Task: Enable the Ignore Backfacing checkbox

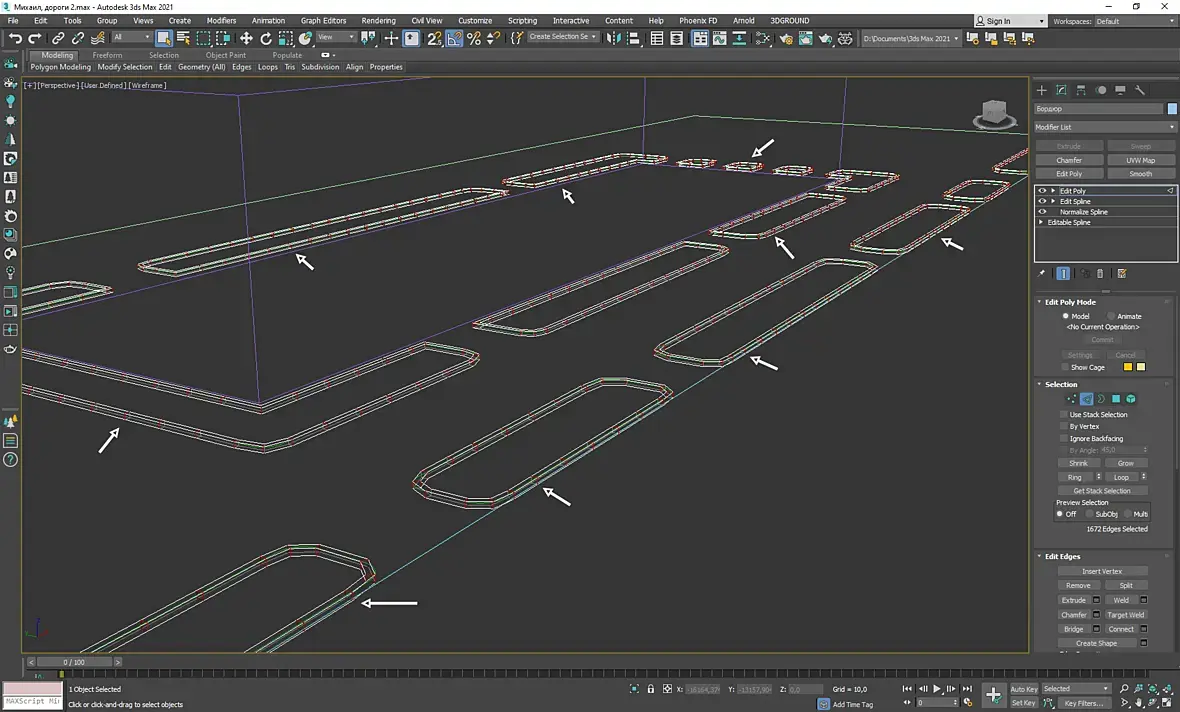Action: 1064,438
